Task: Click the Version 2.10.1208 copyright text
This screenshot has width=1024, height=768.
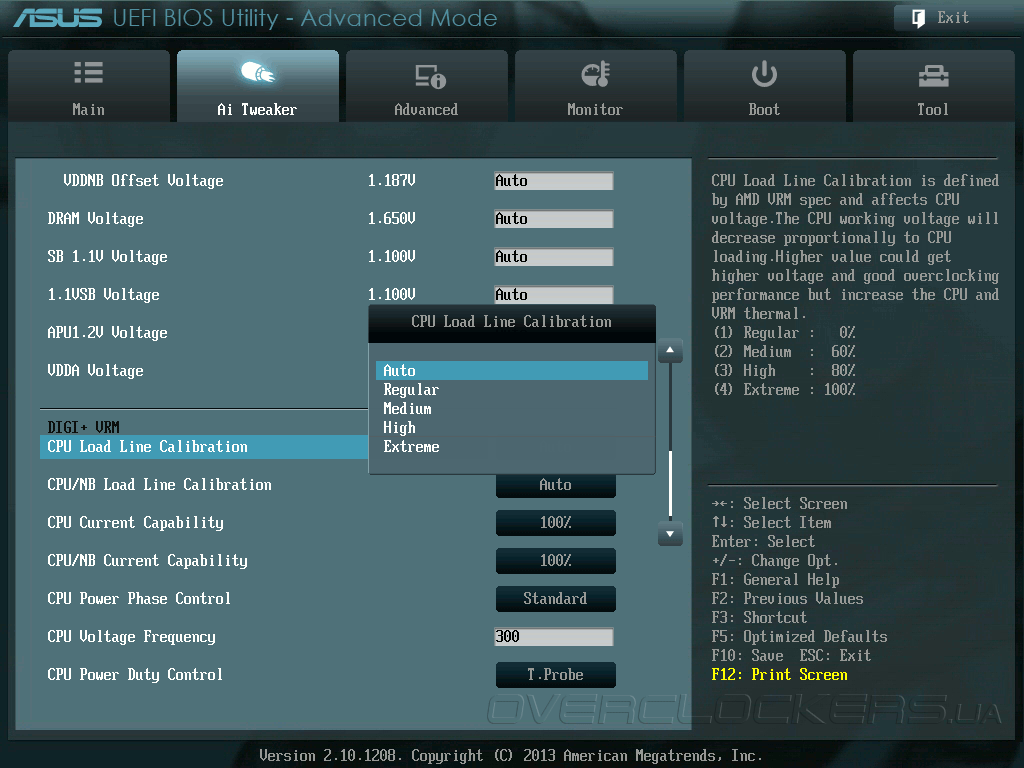Action: coord(511,756)
